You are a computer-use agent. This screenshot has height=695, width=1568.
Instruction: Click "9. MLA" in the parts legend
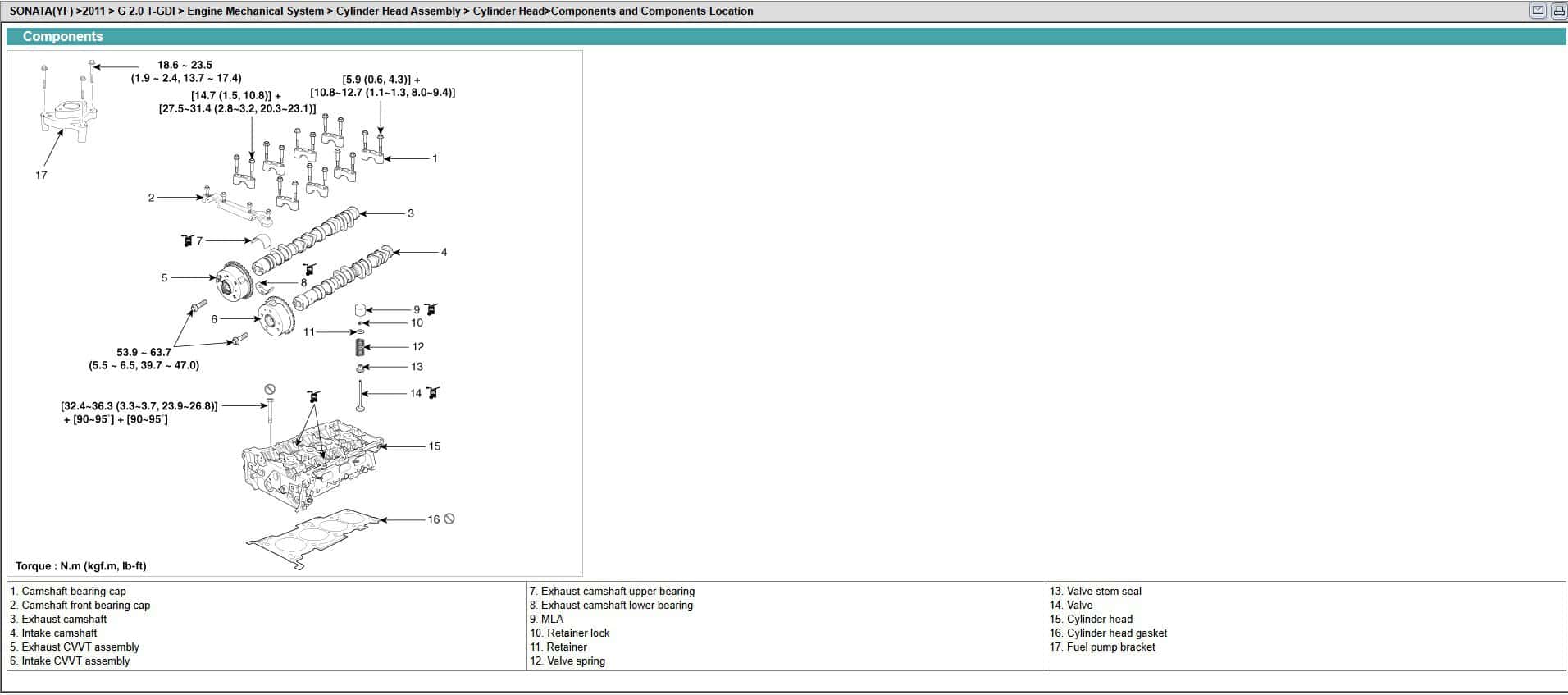coord(546,619)
